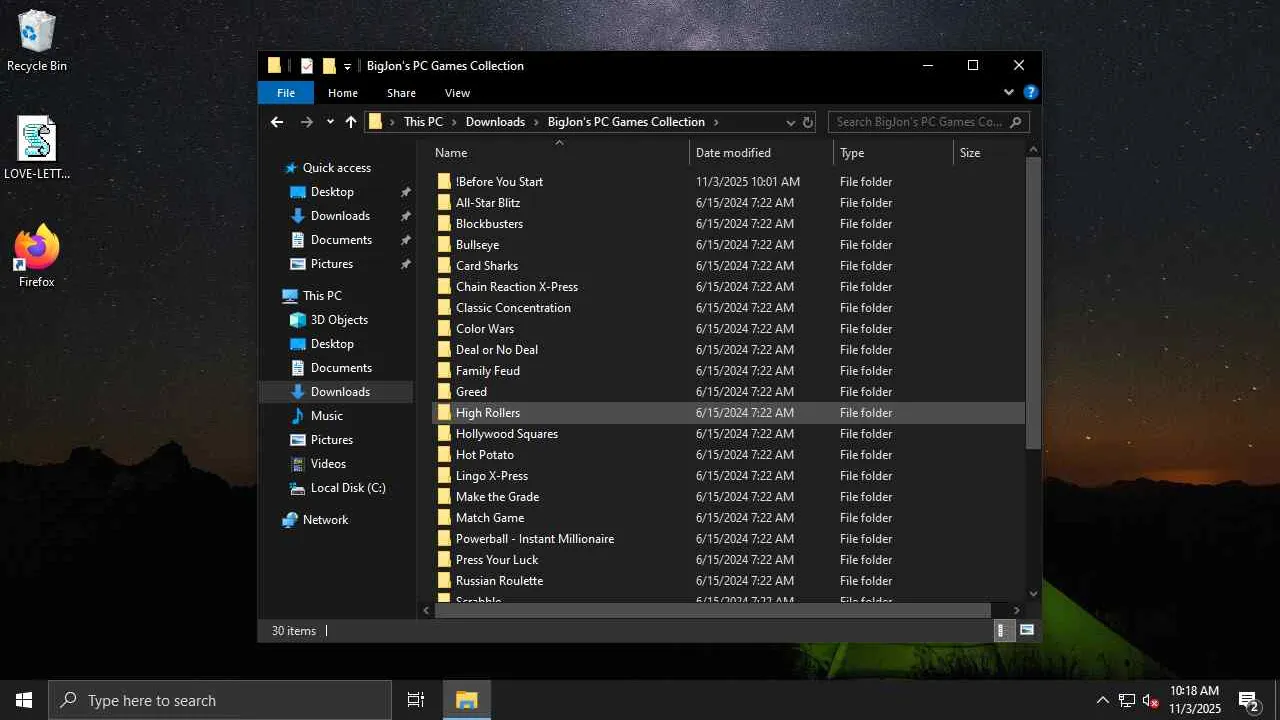Screen dimensions: 1280x720
Task: Open the Recycle Bin desktop icon
Action: click(x=37, y=41)
